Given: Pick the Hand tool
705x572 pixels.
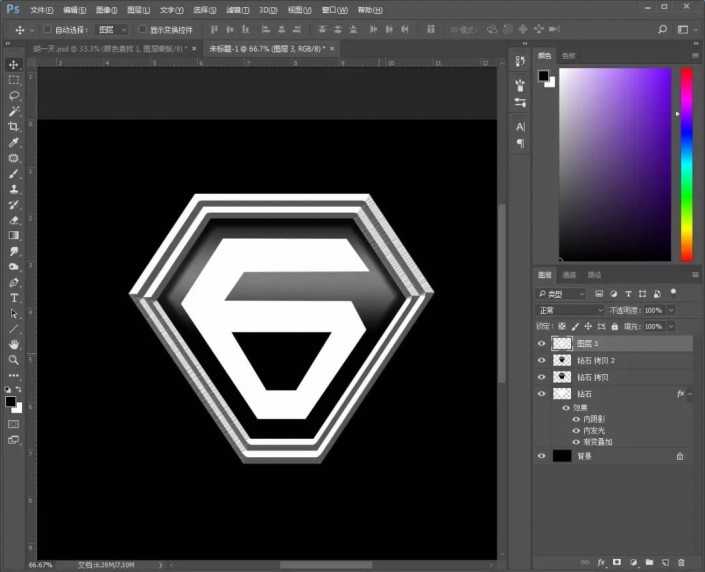Looking at the screenshot, I should (x=14, y=344).
